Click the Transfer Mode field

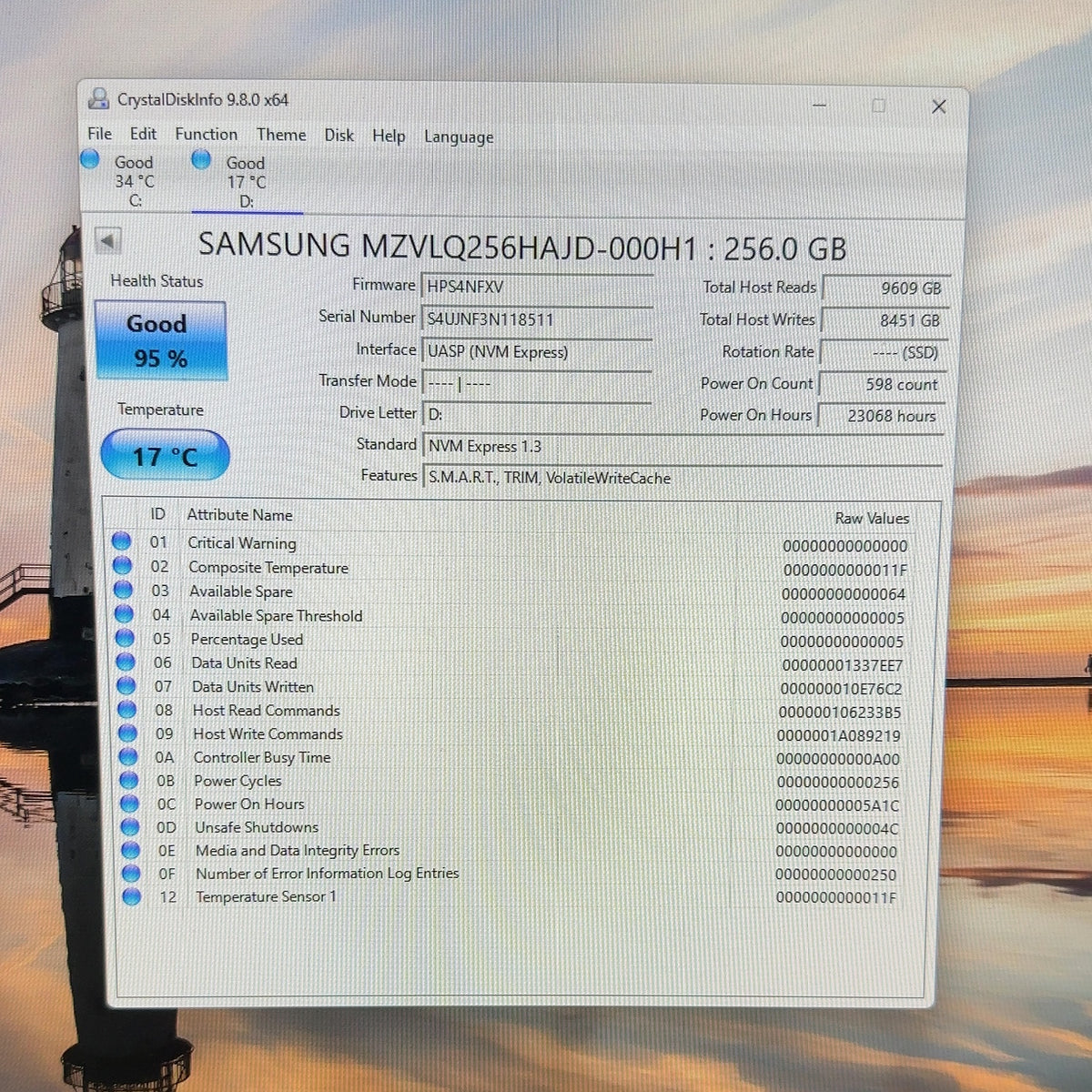(537, 383)
